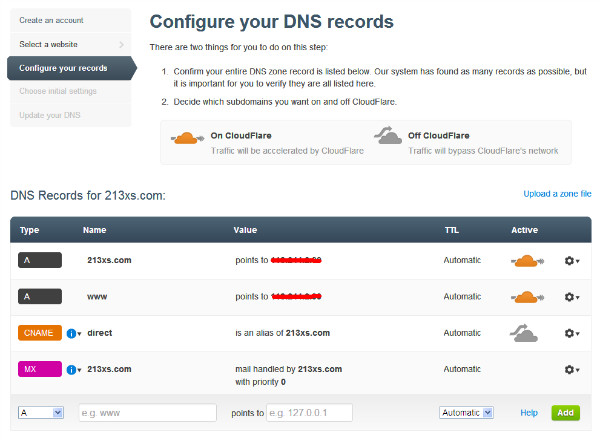Click the 'TTL' column header

[452, 230]
